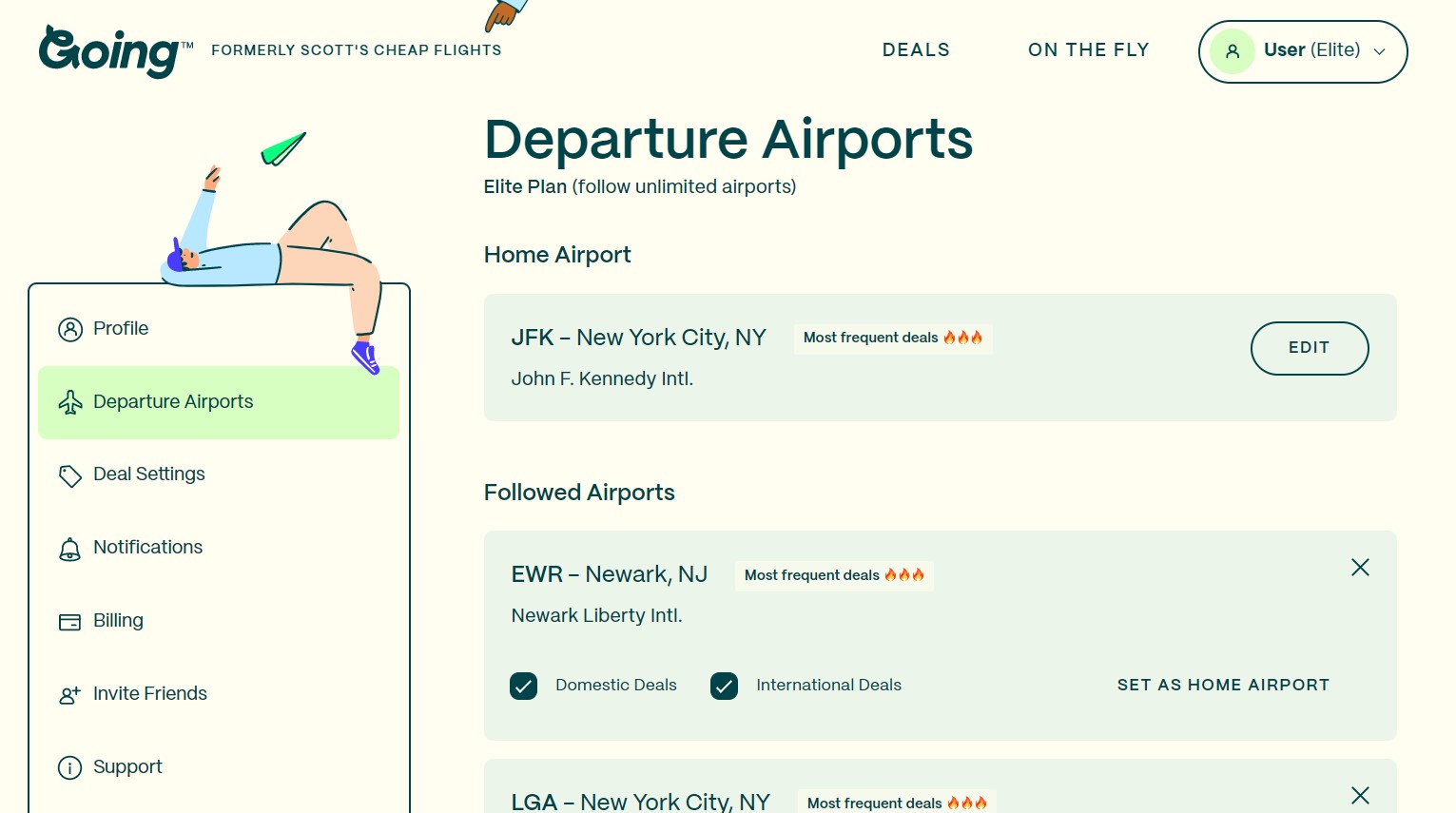Click the Most frequent deals badge for JFK

coord(893,339)
